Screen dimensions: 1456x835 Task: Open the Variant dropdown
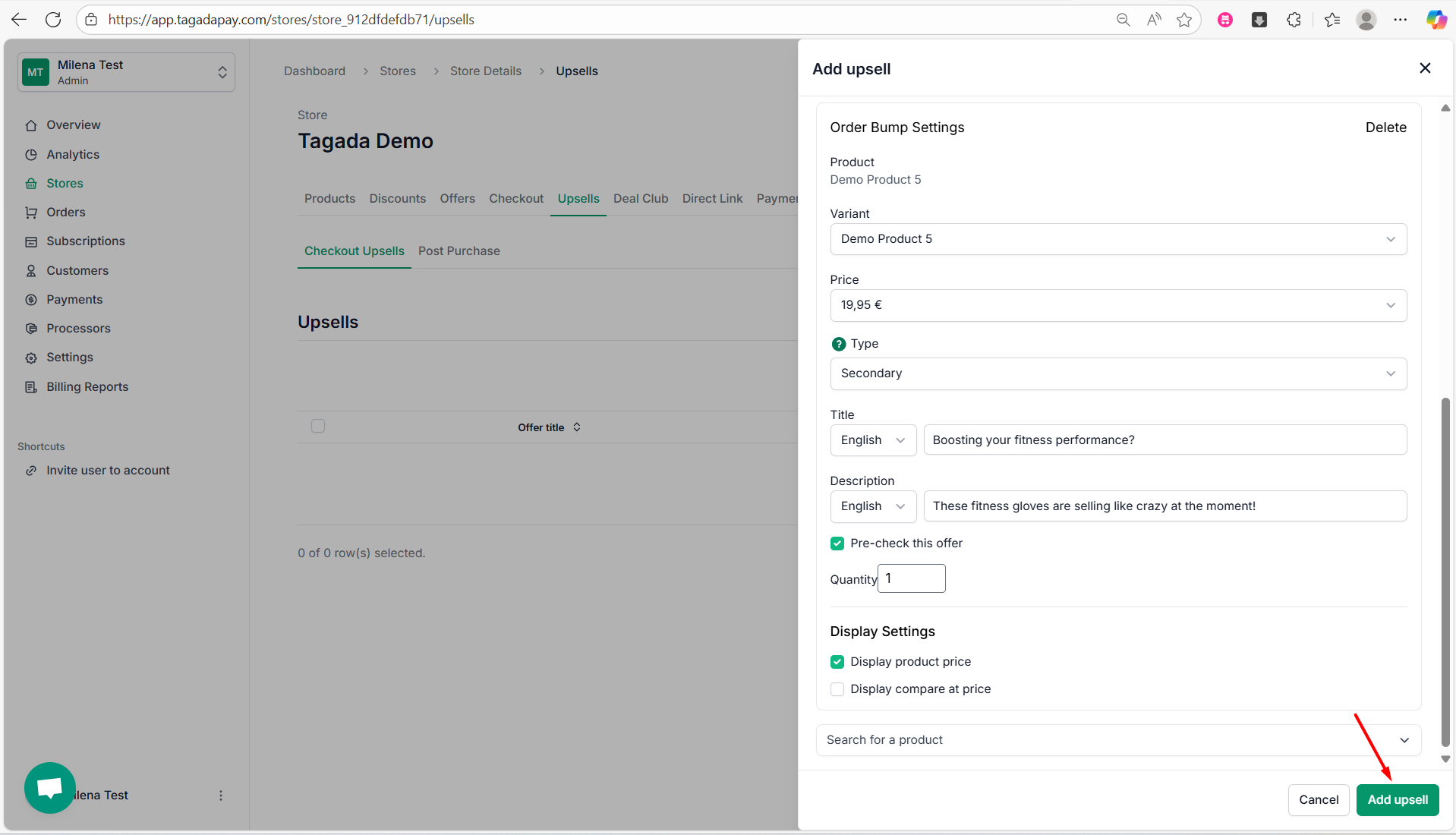pos(1117,239)
